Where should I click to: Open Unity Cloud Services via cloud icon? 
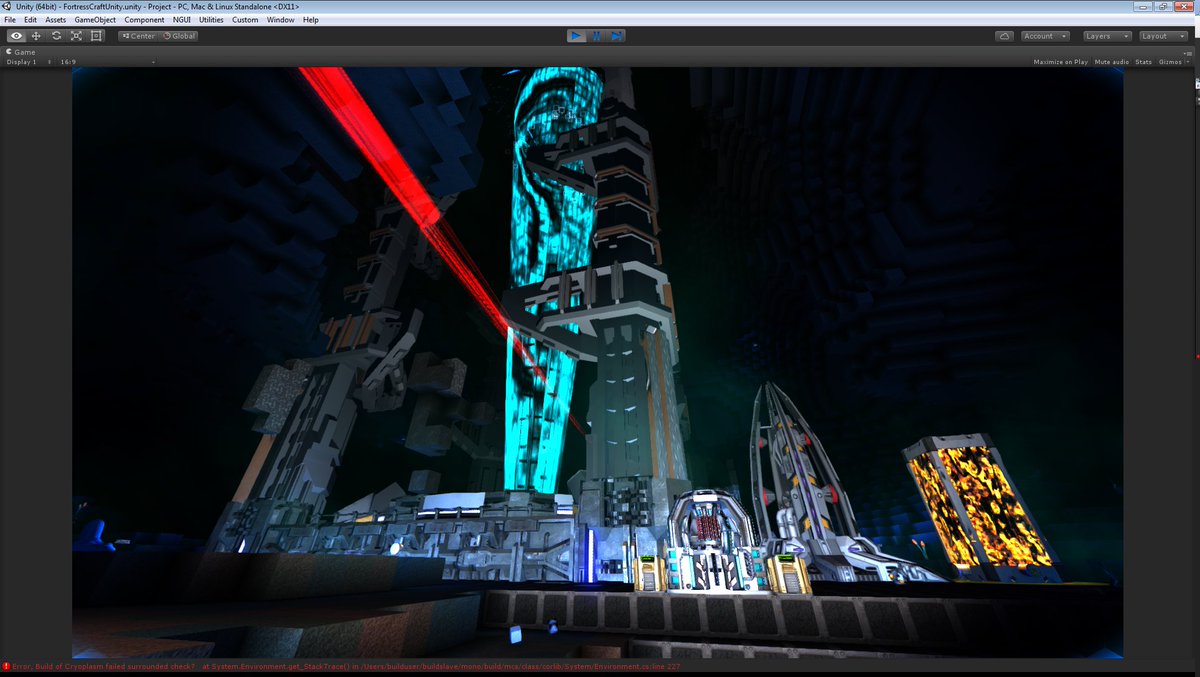(1004, 35)
